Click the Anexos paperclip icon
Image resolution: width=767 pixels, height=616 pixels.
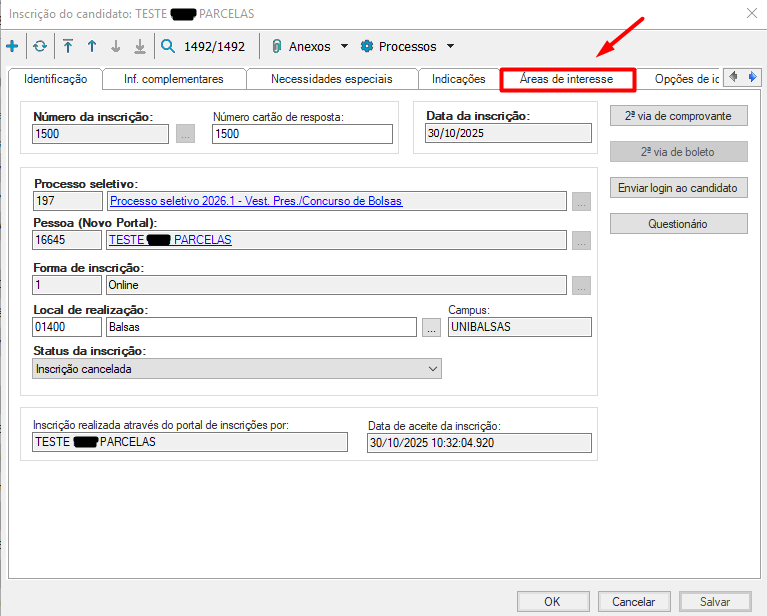pos(277,46)
